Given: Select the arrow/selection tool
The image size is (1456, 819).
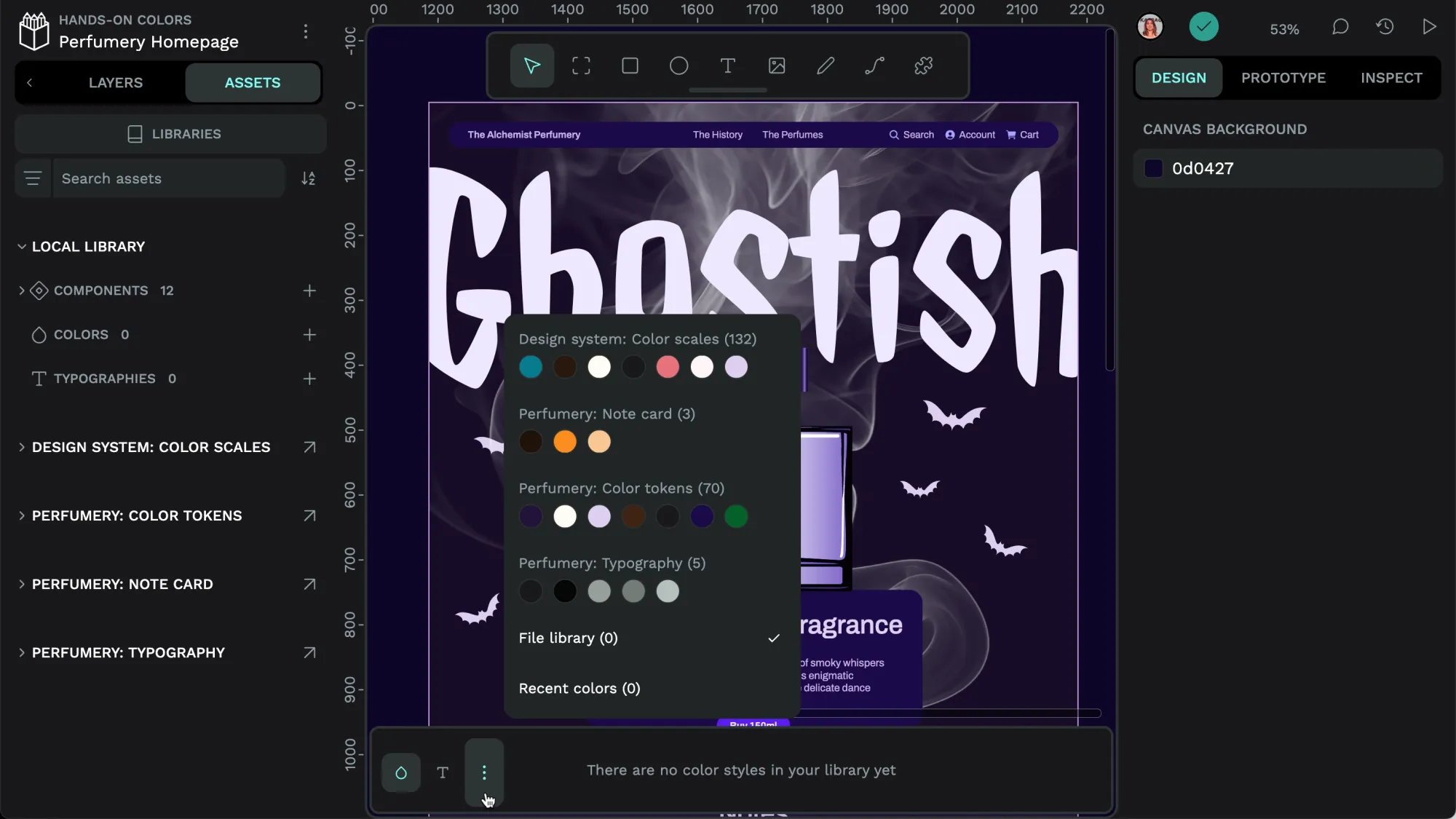Looking at the screenshot, I should [x=532, y=66].
